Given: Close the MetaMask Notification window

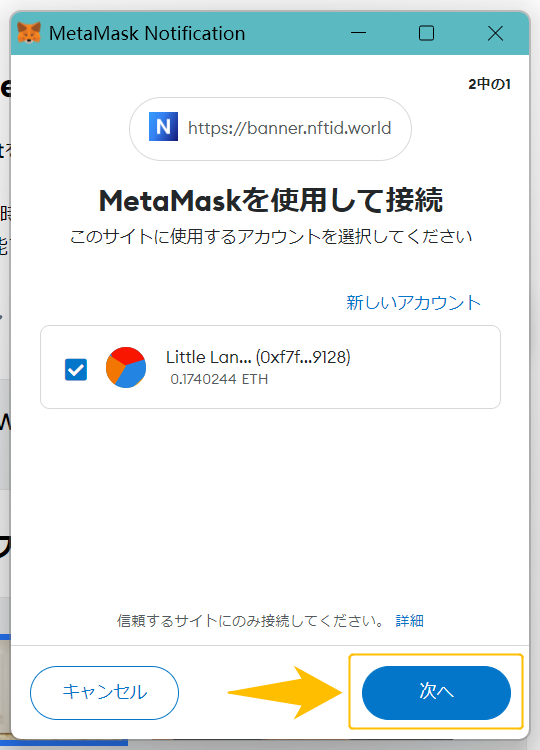Looking at the screenshot, I should click(495, 33).
